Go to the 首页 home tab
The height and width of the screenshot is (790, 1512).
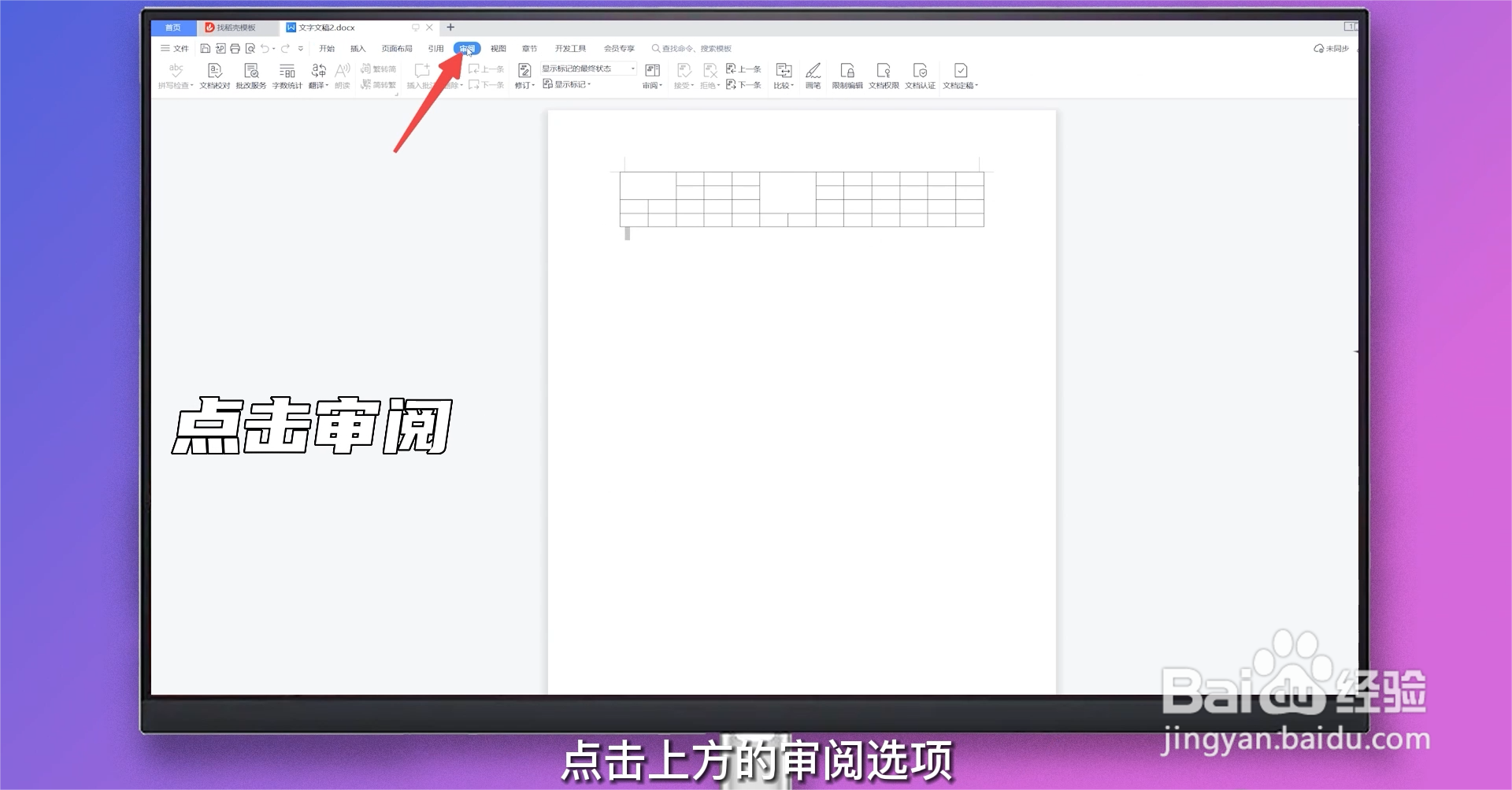click(173, 28)
